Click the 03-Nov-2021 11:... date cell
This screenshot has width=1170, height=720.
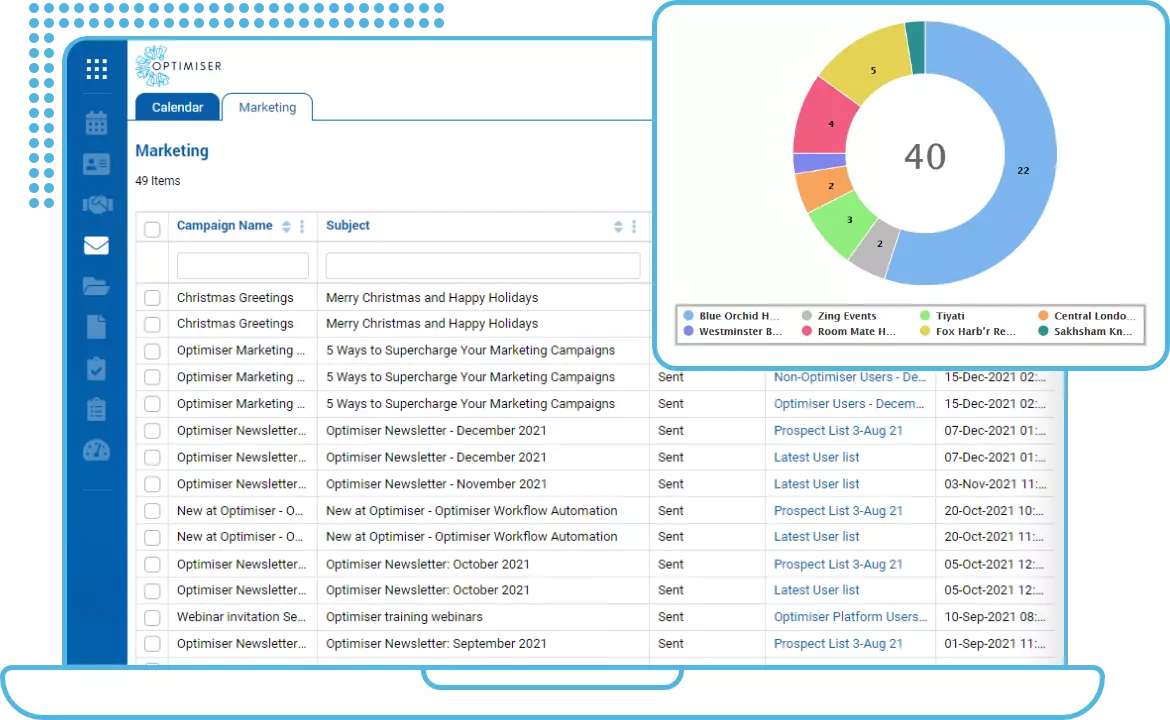pos(995,483)
